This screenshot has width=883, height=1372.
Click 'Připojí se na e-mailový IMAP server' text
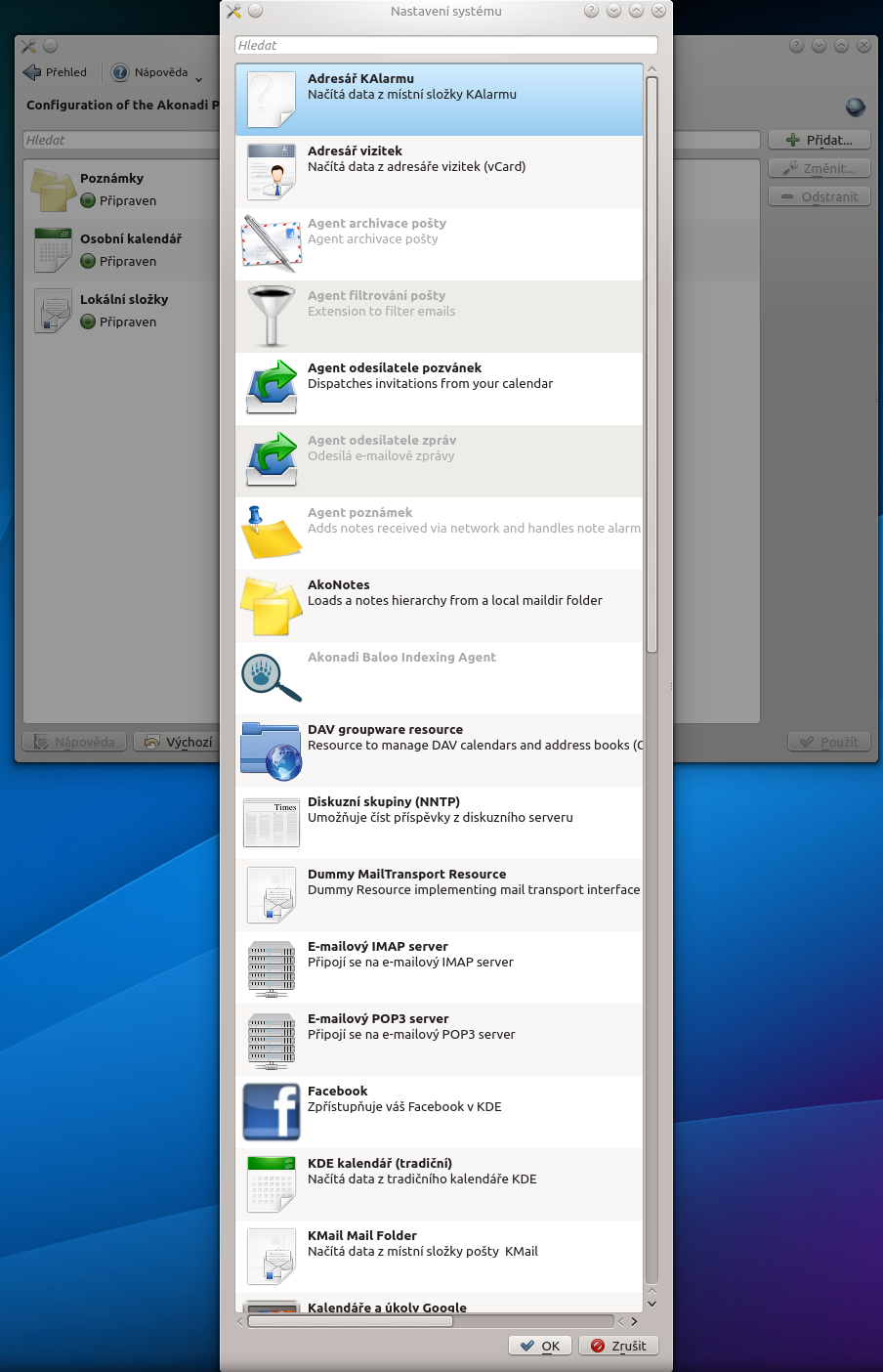(x=410, y=963)
